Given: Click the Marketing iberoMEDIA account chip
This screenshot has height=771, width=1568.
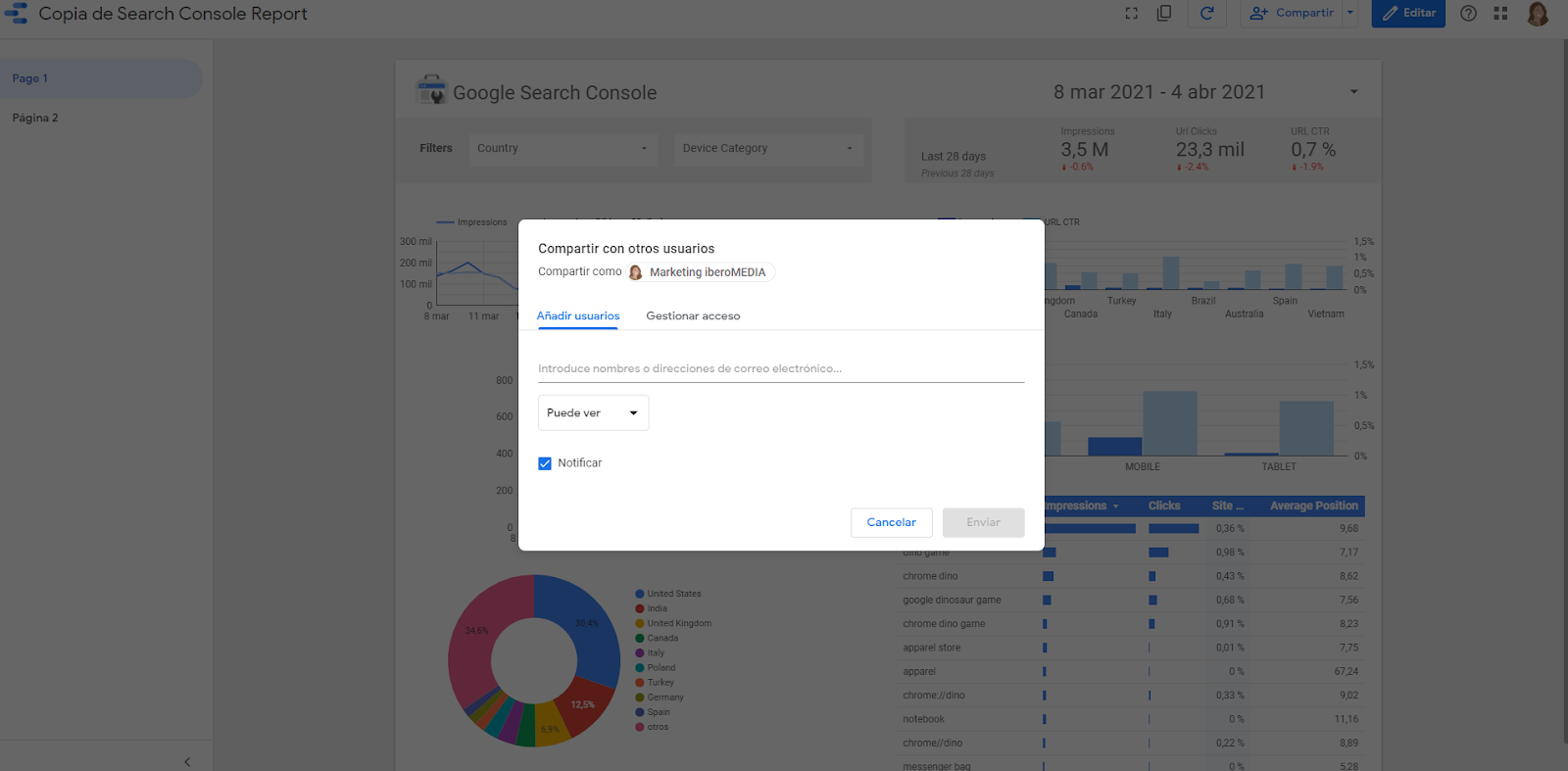Looking at the screenshot, I should click(700, 272).
